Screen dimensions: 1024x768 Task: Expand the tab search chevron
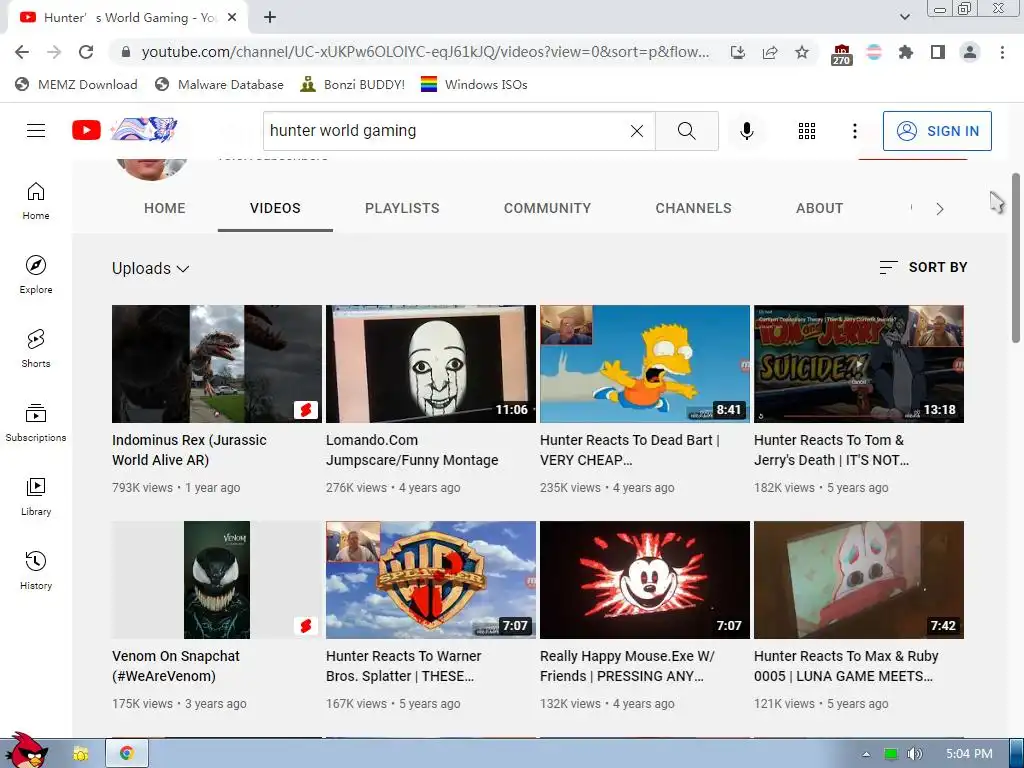904,17
